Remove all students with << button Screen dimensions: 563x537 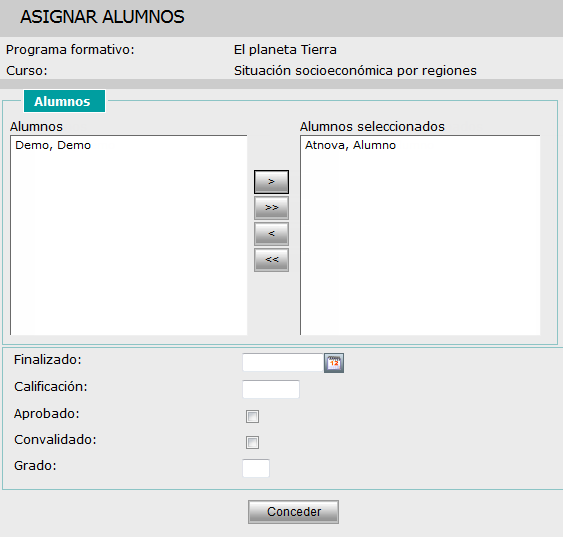click(x=271, y=260)
